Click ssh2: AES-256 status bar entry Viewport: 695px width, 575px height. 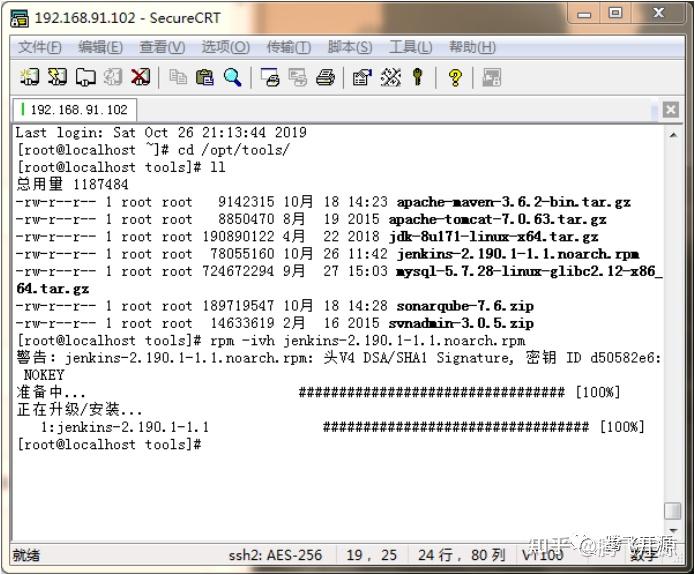pyautogui.click(x=275, y=555)
